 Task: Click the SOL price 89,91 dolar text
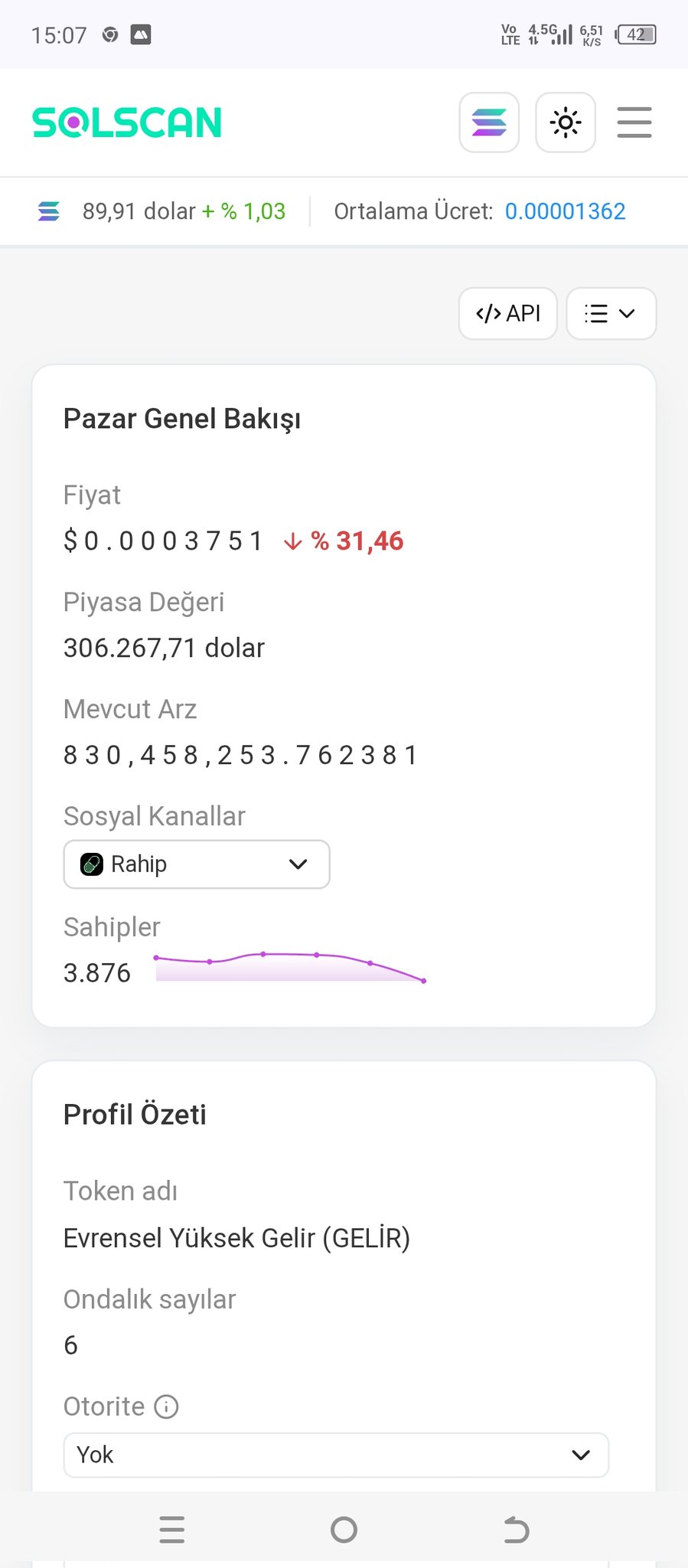pos(139,211)
